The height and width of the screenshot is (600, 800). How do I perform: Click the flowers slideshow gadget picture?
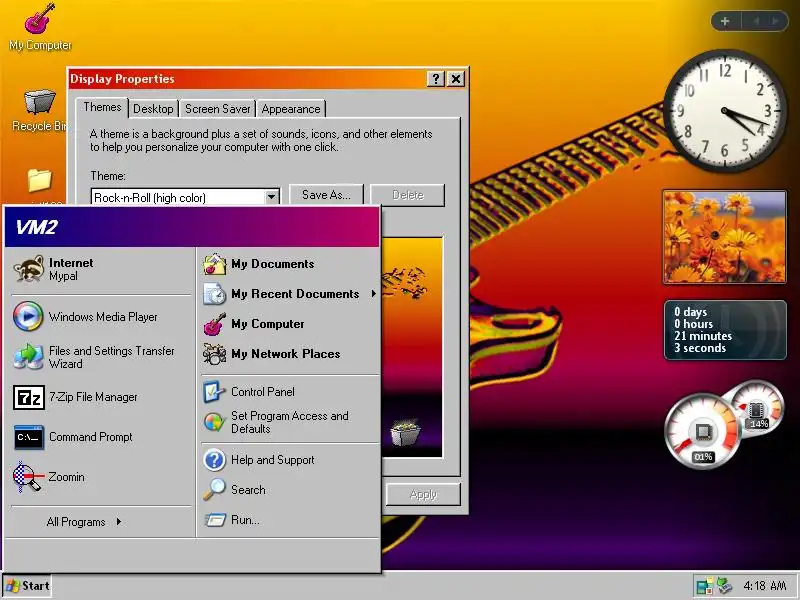[x=724, y=237]
